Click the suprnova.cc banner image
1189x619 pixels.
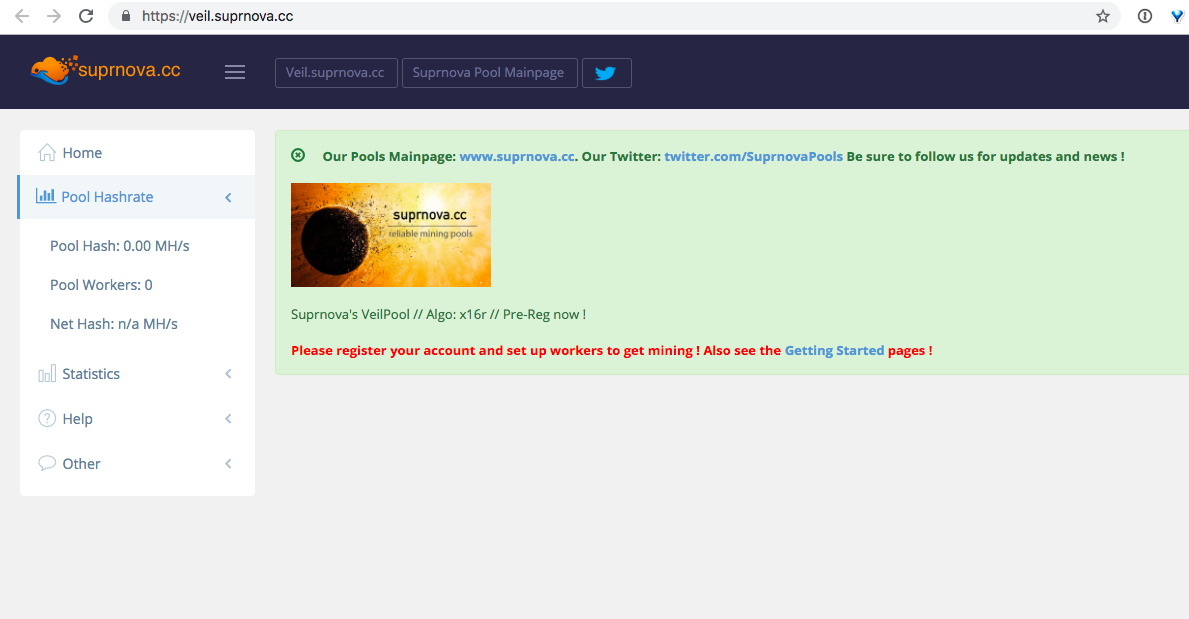click(391, 234)
